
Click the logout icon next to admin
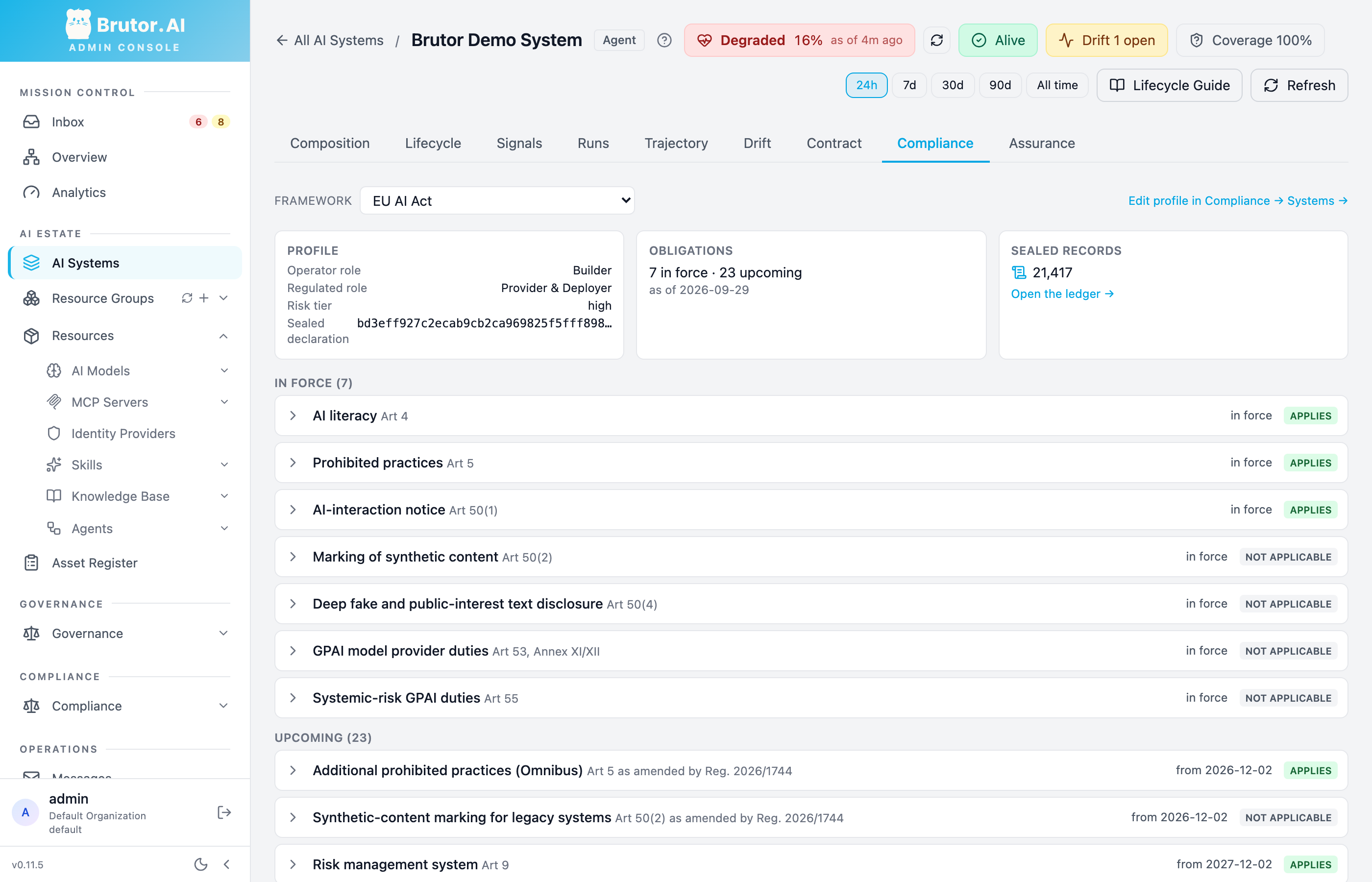(224, 812)
